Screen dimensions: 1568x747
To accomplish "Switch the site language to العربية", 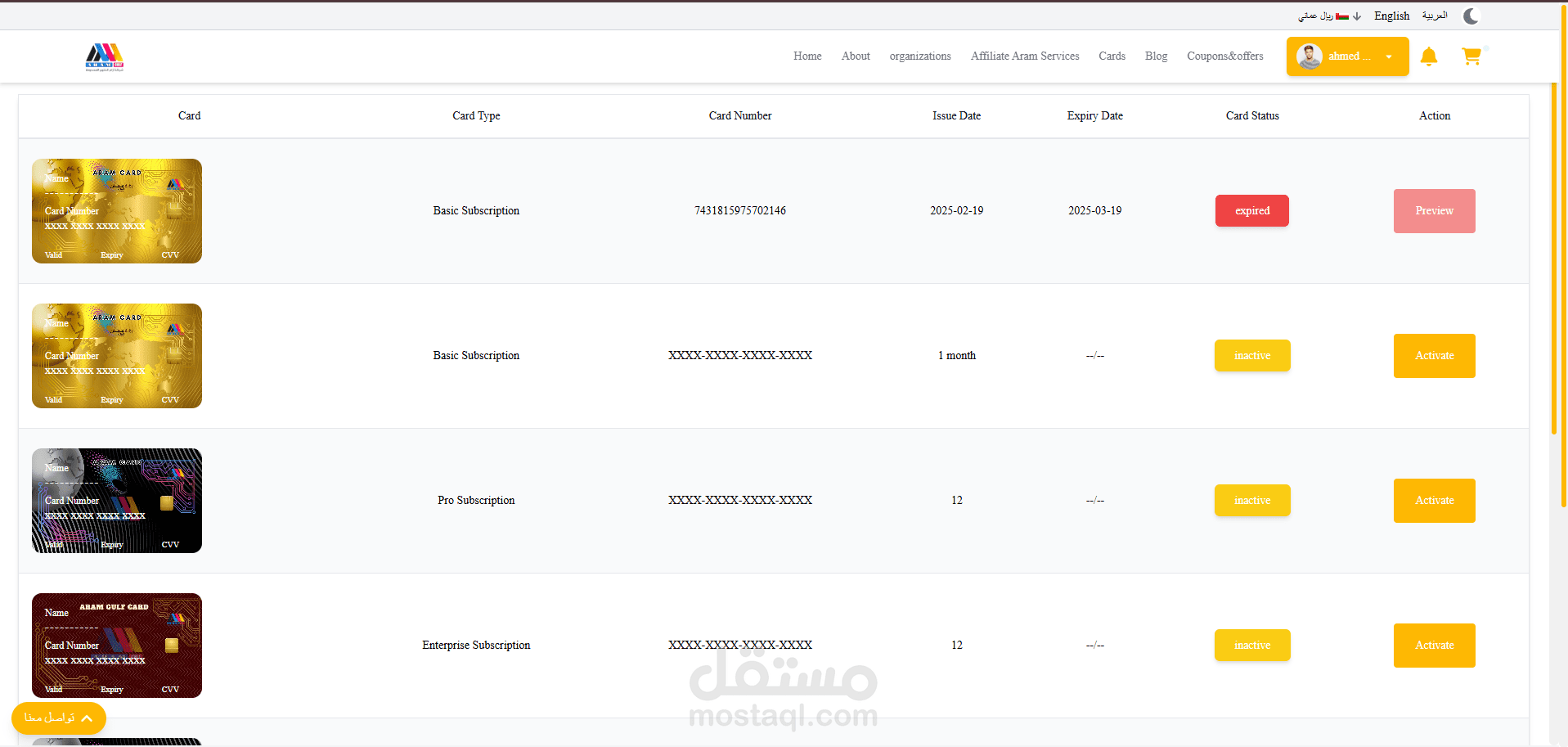I will coord(1435,16).
